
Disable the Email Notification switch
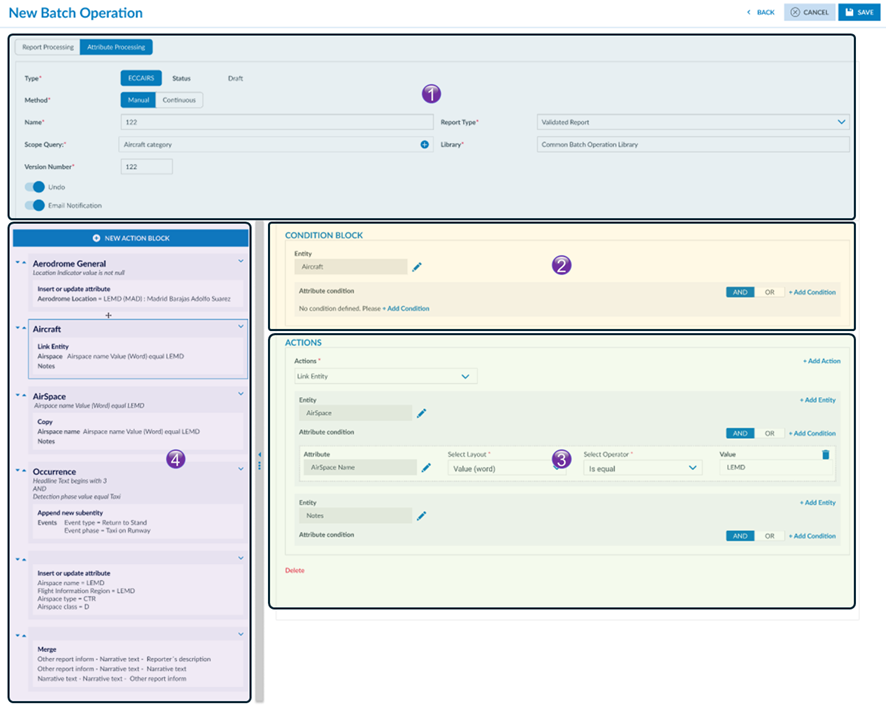35,206
